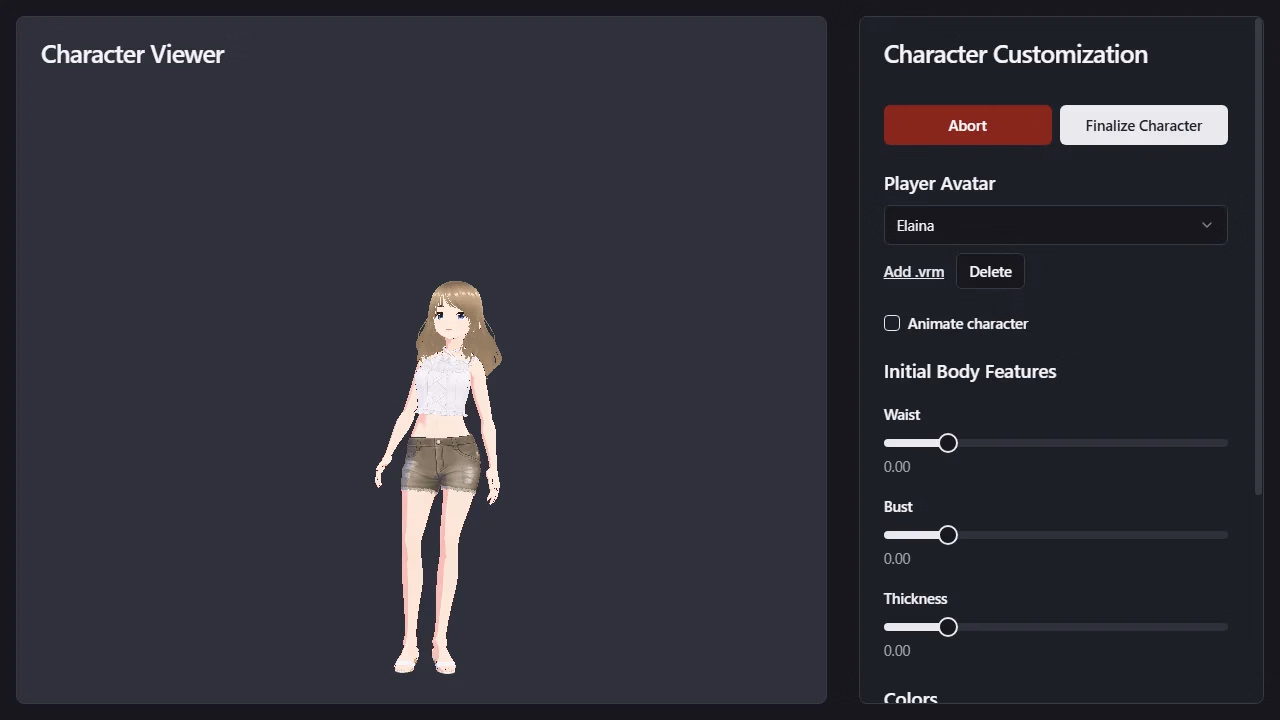1280x720 pixels.
Task: Click the red Abort button
Action: click(967, 125)
